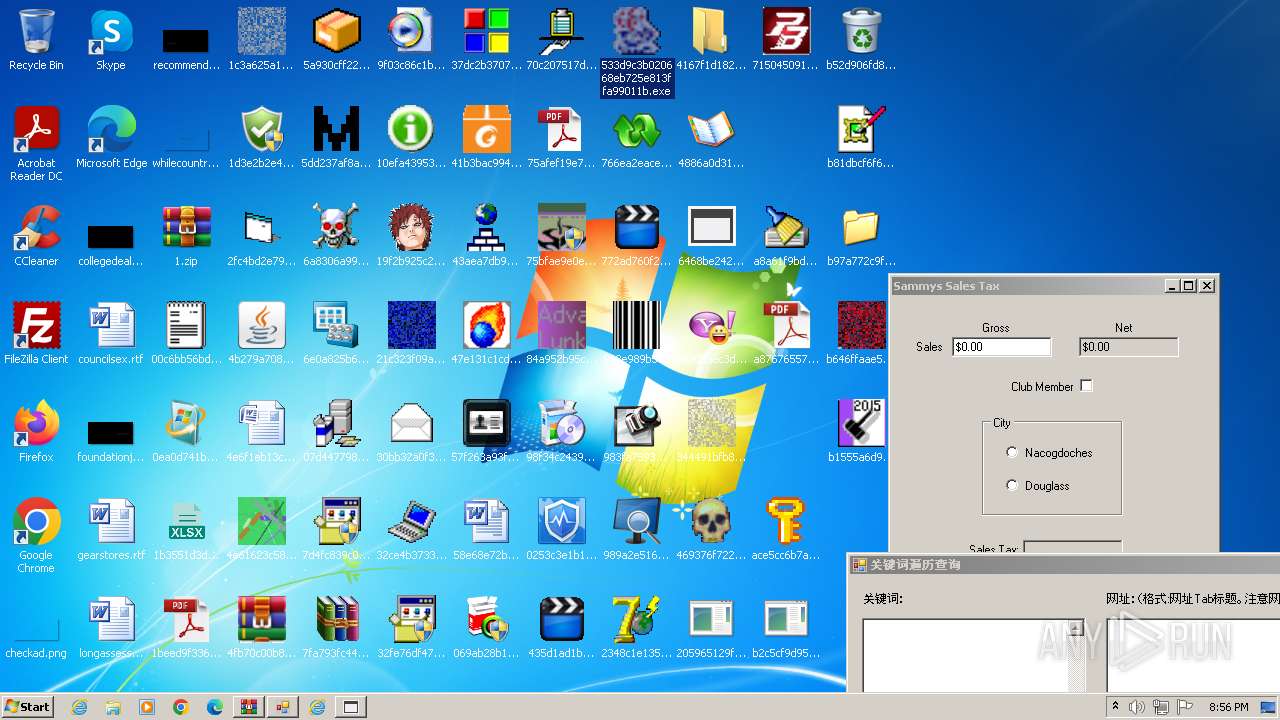Image resolution: width=1280 pixels, height=720 pixels.
Task: Select the 1.zip archive icon
Action: click(x=186, y=236)
